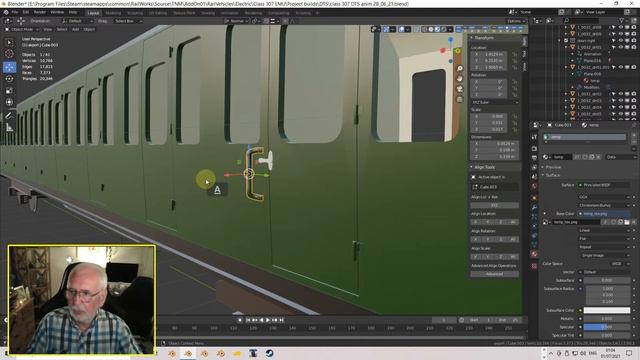
Task: Toggle eye visibility for 1_0032_dr03
Action: (x=621, y=100)
